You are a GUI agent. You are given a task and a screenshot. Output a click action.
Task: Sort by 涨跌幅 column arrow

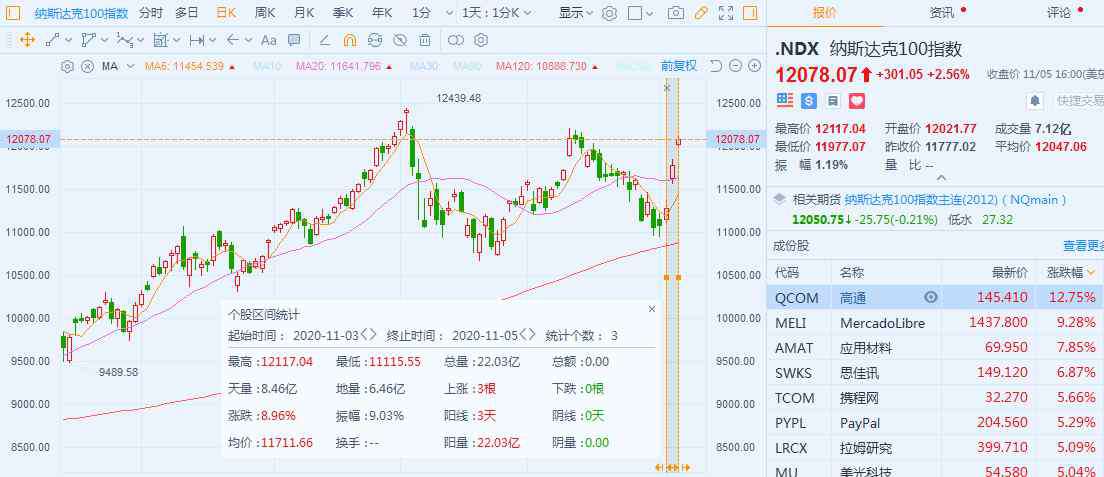click(1092, 272)
